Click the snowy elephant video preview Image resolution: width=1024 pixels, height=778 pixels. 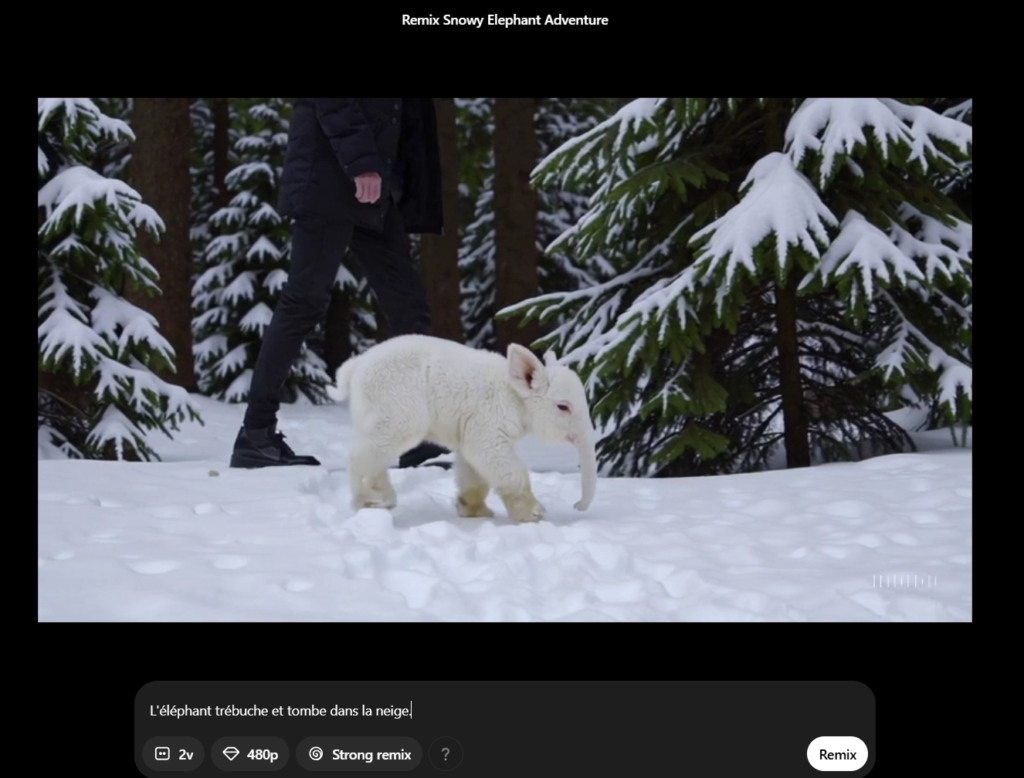(505, 360)
